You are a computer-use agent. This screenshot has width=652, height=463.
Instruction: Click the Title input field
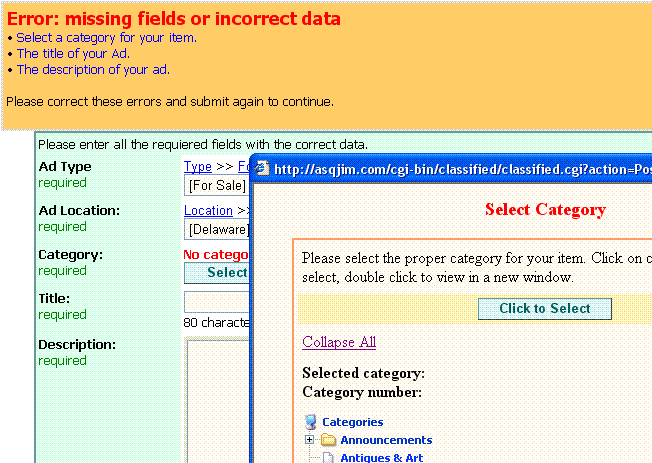217,302
